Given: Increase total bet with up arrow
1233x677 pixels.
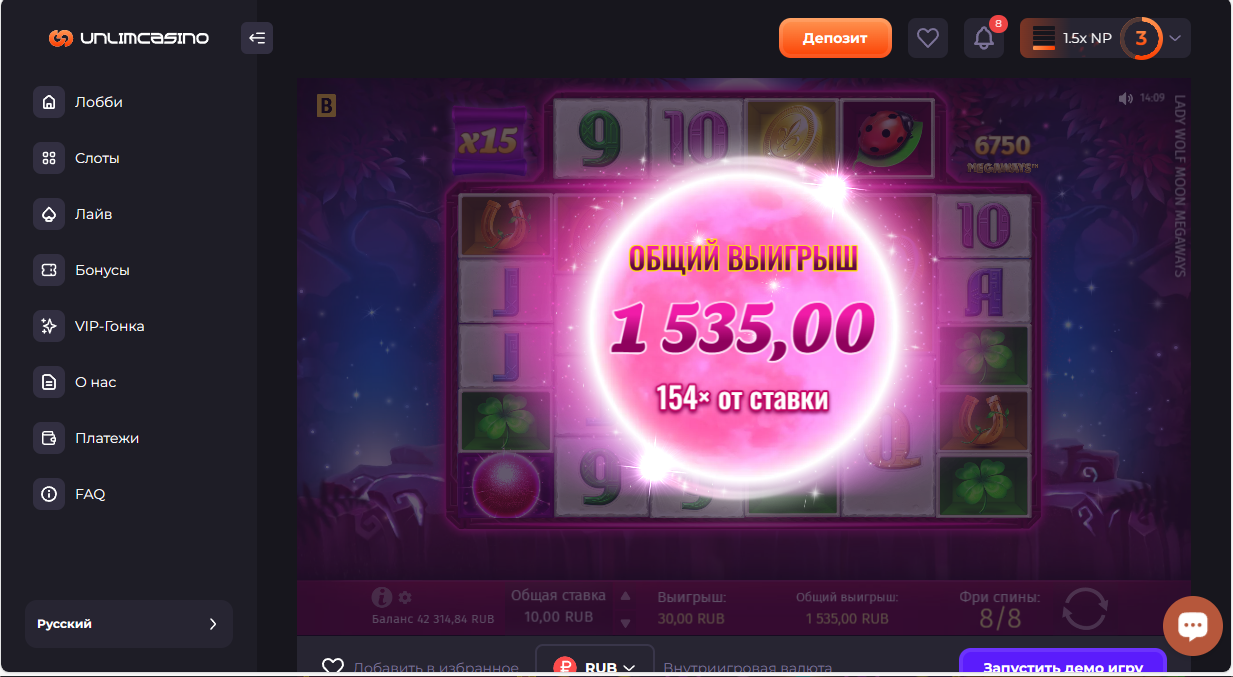Looking at the screenshot, I should (x=625, y=595).
